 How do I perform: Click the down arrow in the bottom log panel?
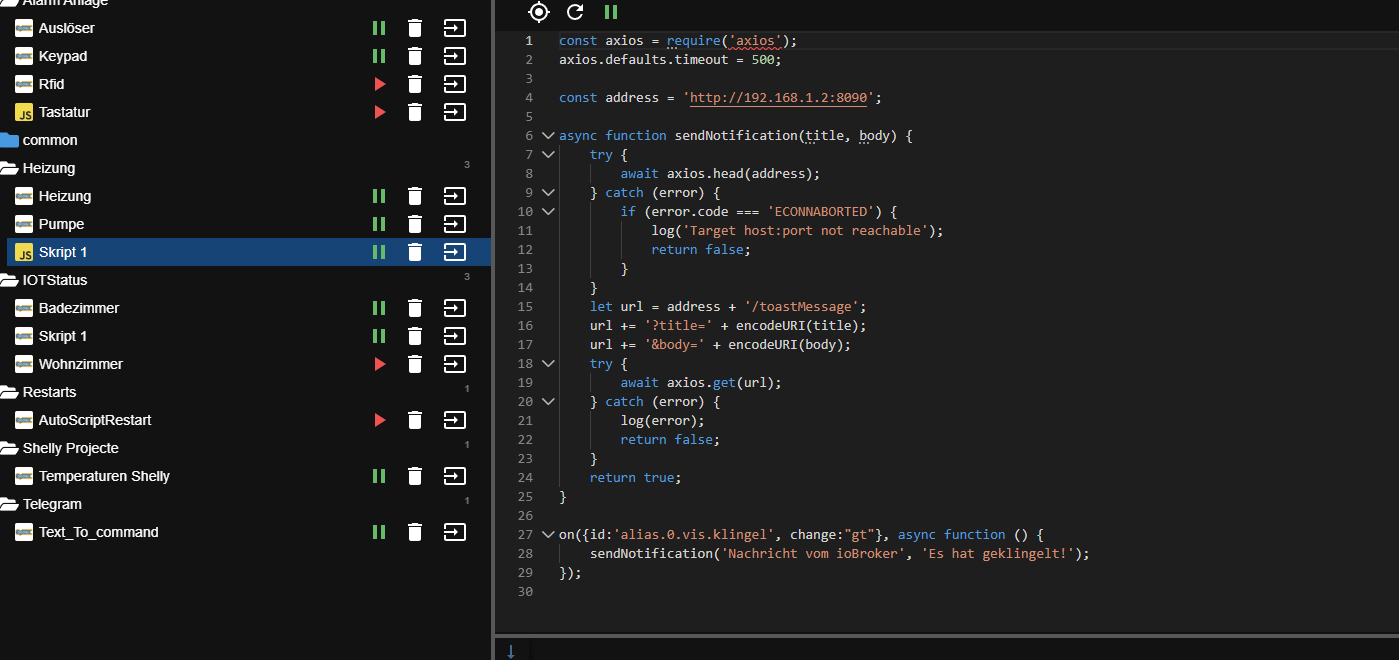click(x=511, y=651)
